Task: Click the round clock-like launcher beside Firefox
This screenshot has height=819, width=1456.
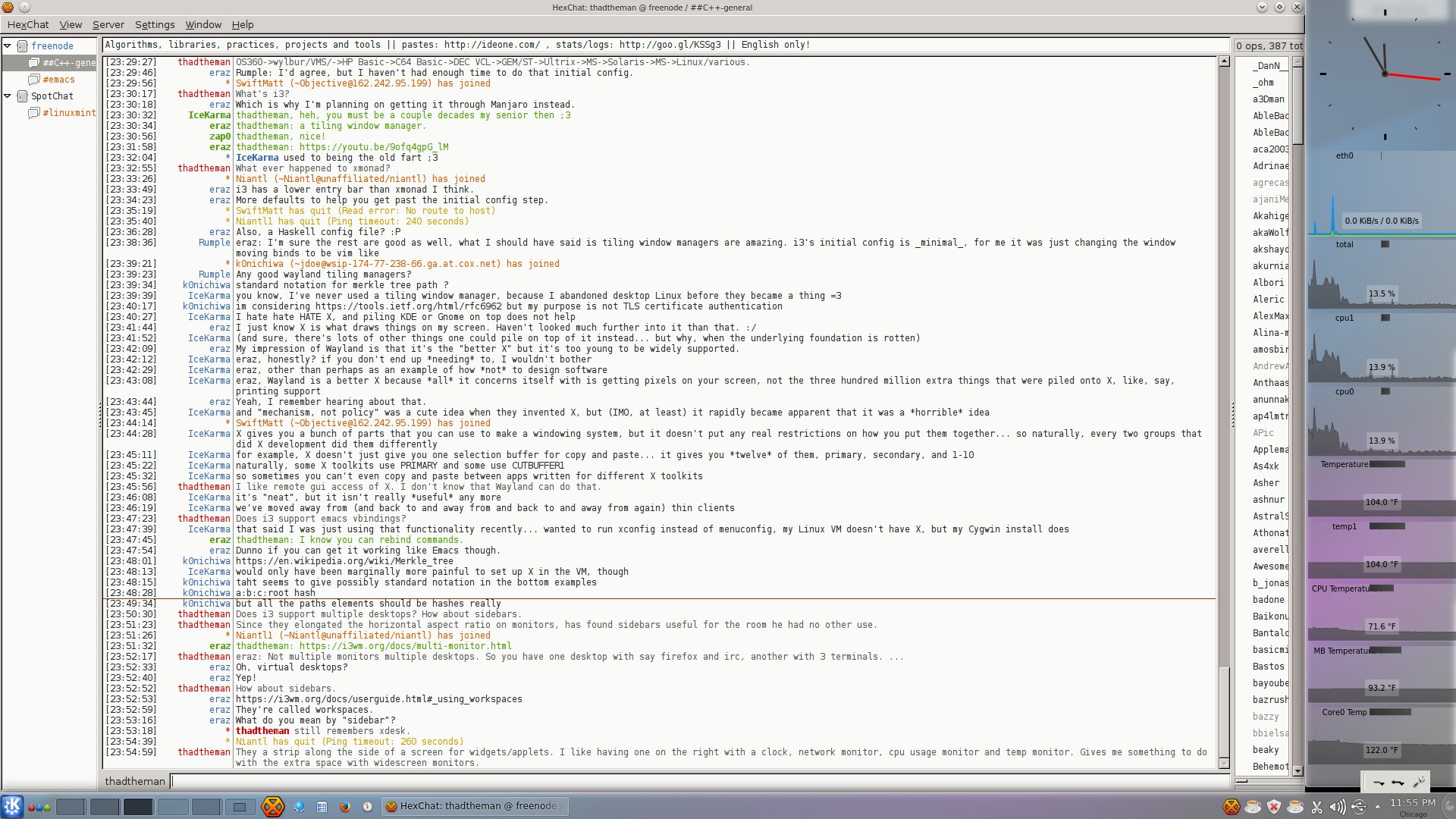Action: coord(368,807)
